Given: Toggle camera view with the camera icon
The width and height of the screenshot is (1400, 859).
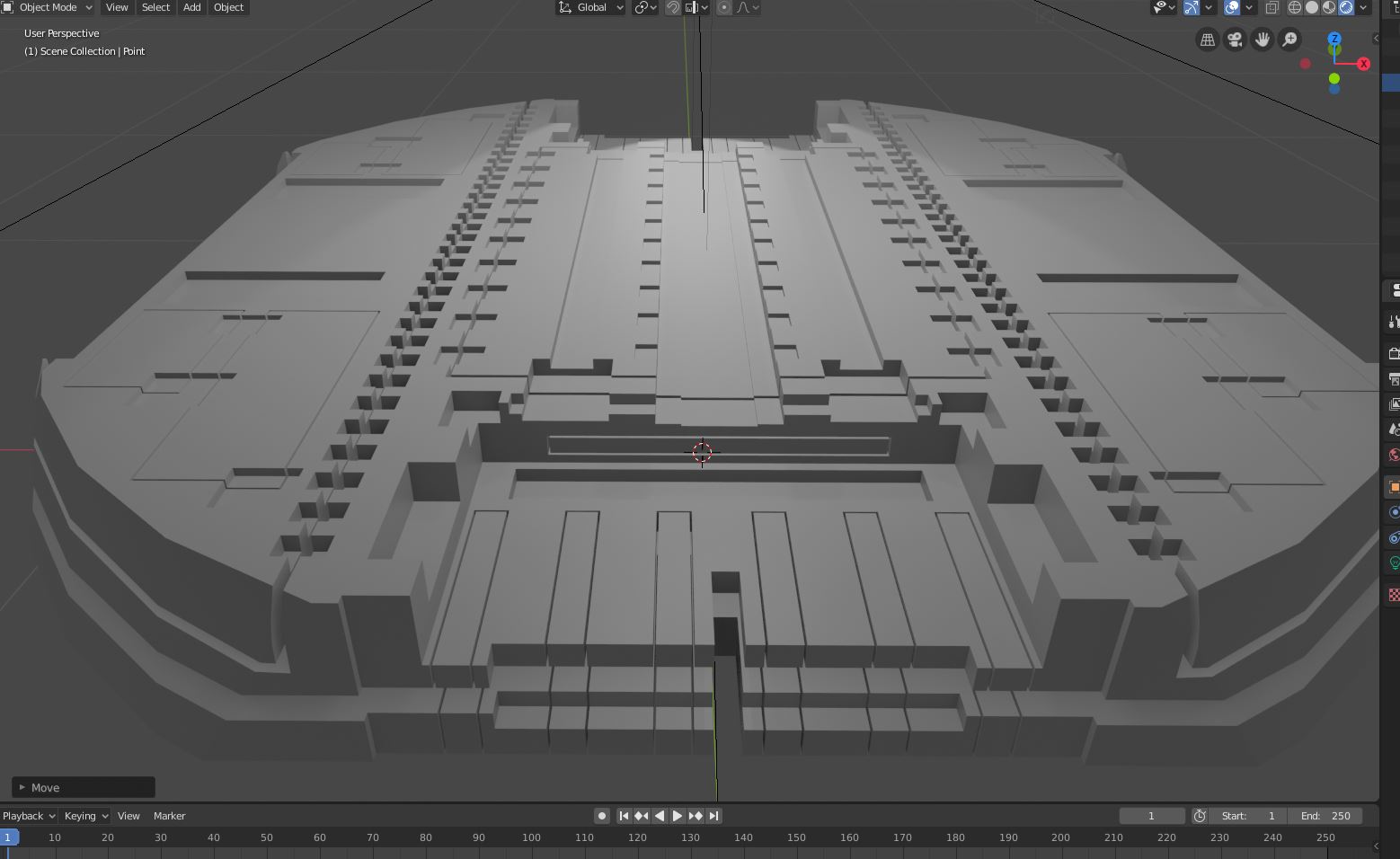Looking at the screenshot, I should pyautogui.click(x=1235, y=40).
